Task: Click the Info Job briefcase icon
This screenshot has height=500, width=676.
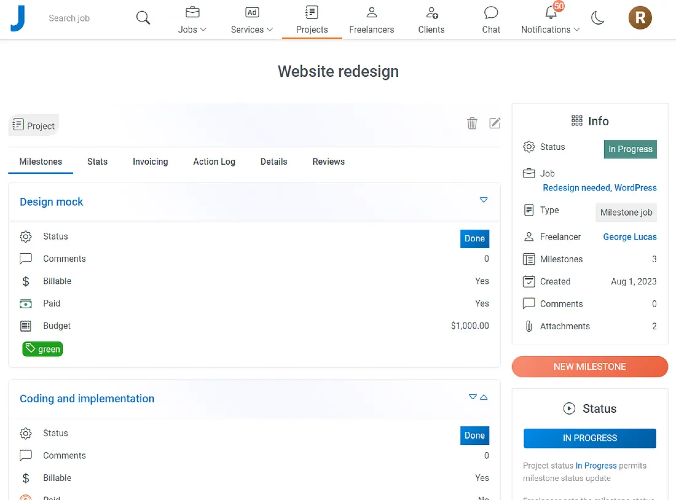Action: 529,173
